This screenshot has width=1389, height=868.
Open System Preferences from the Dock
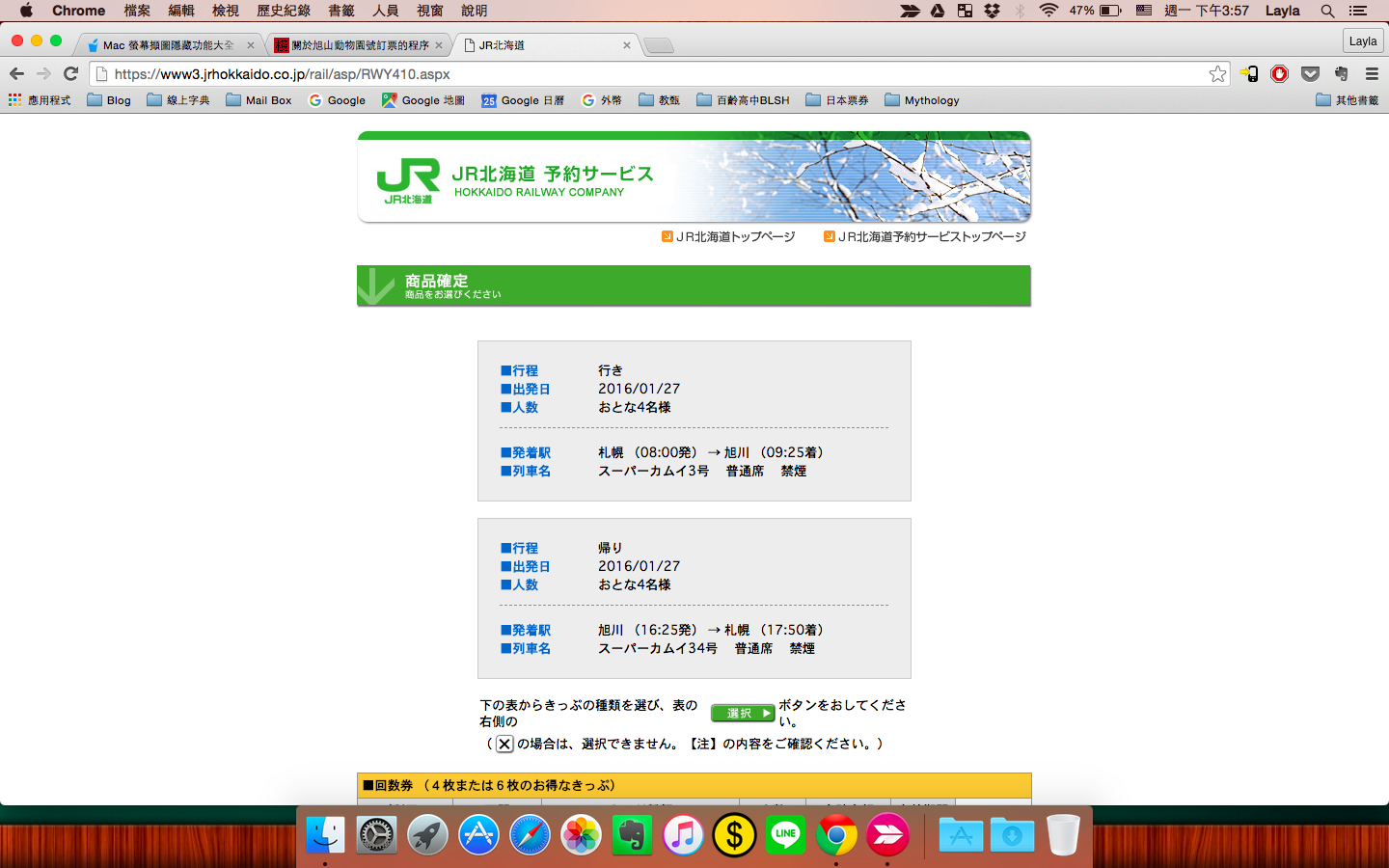coord(376,835)
